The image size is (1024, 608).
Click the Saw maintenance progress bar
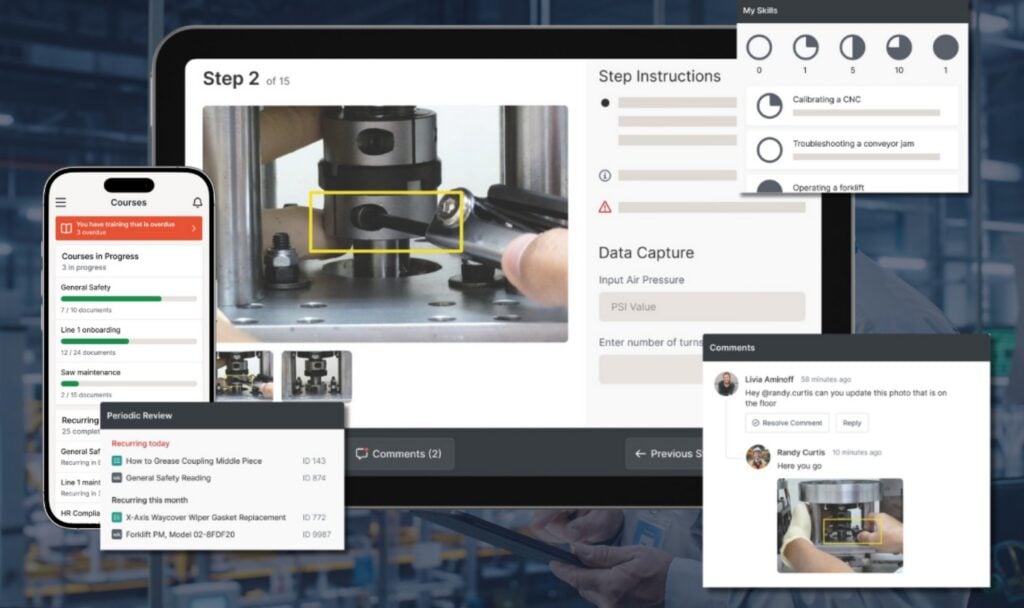coord(129,384)
